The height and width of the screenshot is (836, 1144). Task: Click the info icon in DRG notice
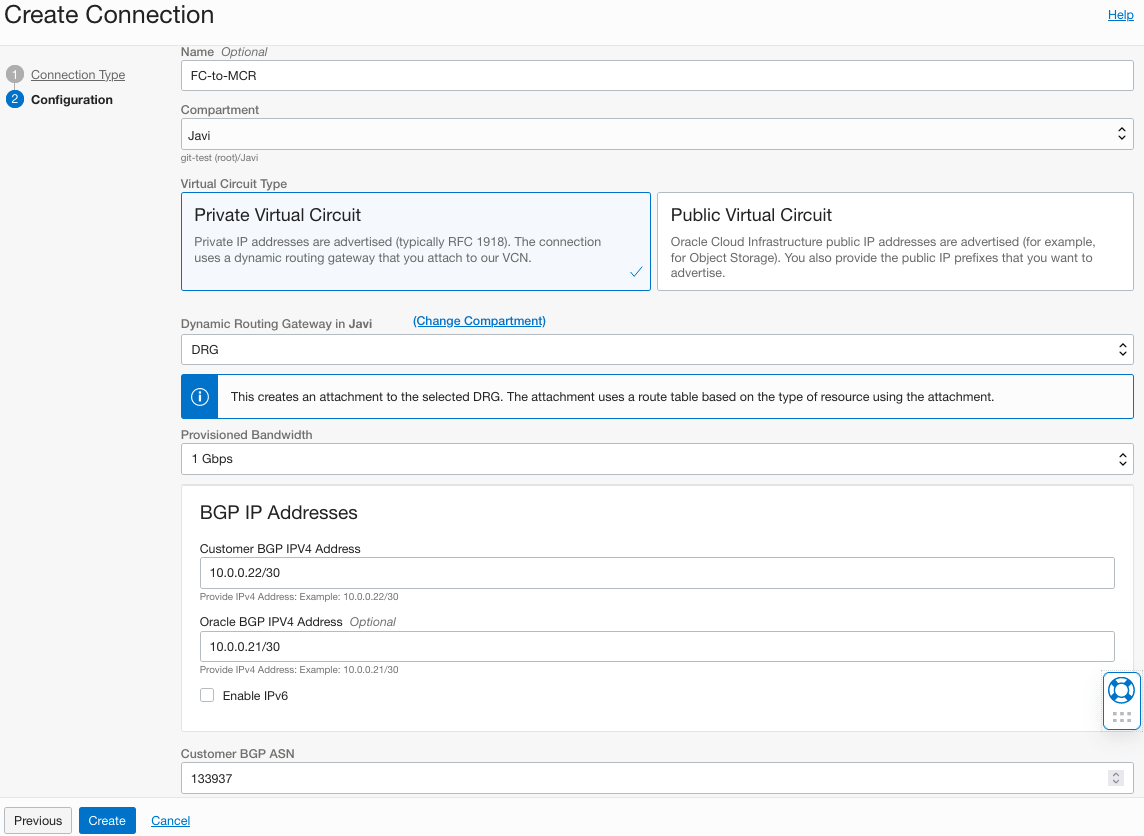(199, 397)
